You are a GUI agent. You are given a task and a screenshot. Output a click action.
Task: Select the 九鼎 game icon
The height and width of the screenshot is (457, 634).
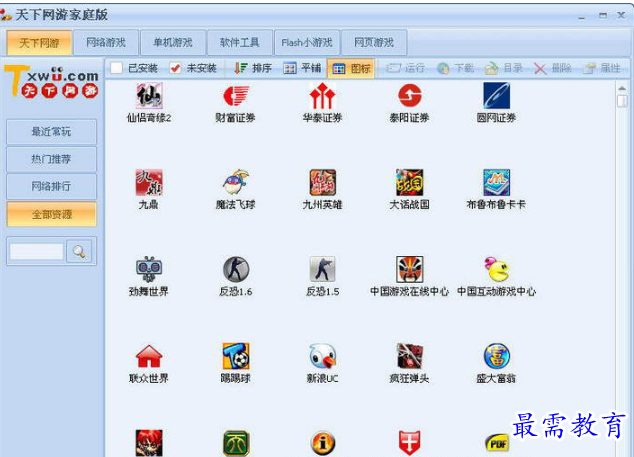pyautogui.click(x=149, y=182)
